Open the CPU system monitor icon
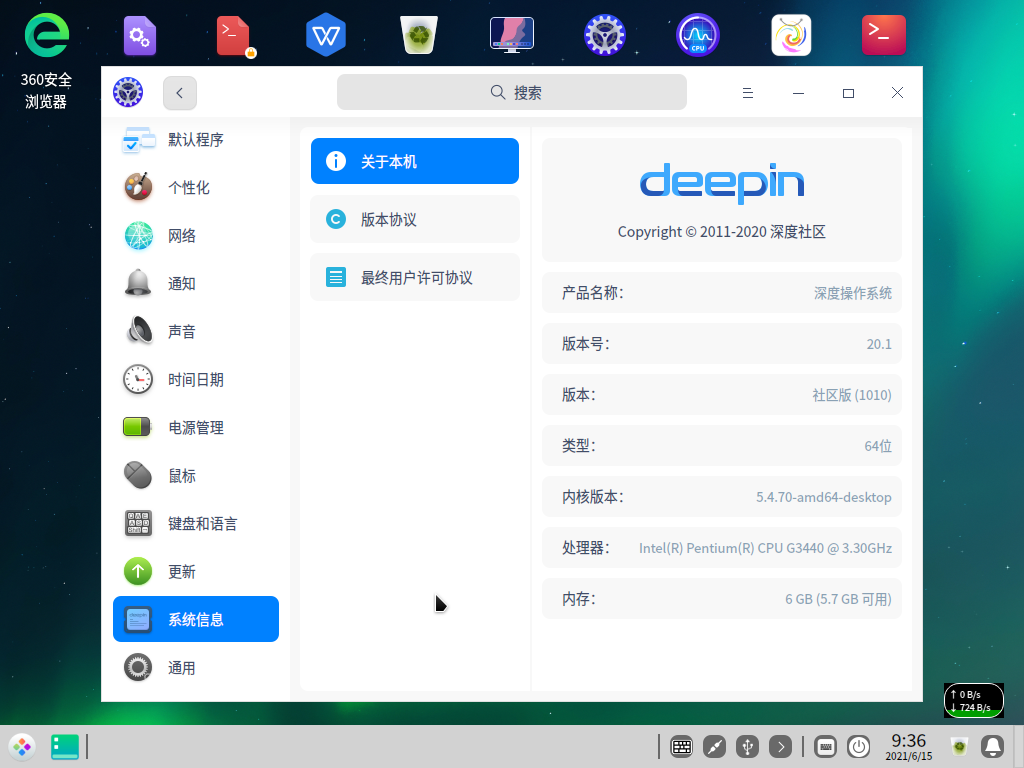 coord(697,36)
